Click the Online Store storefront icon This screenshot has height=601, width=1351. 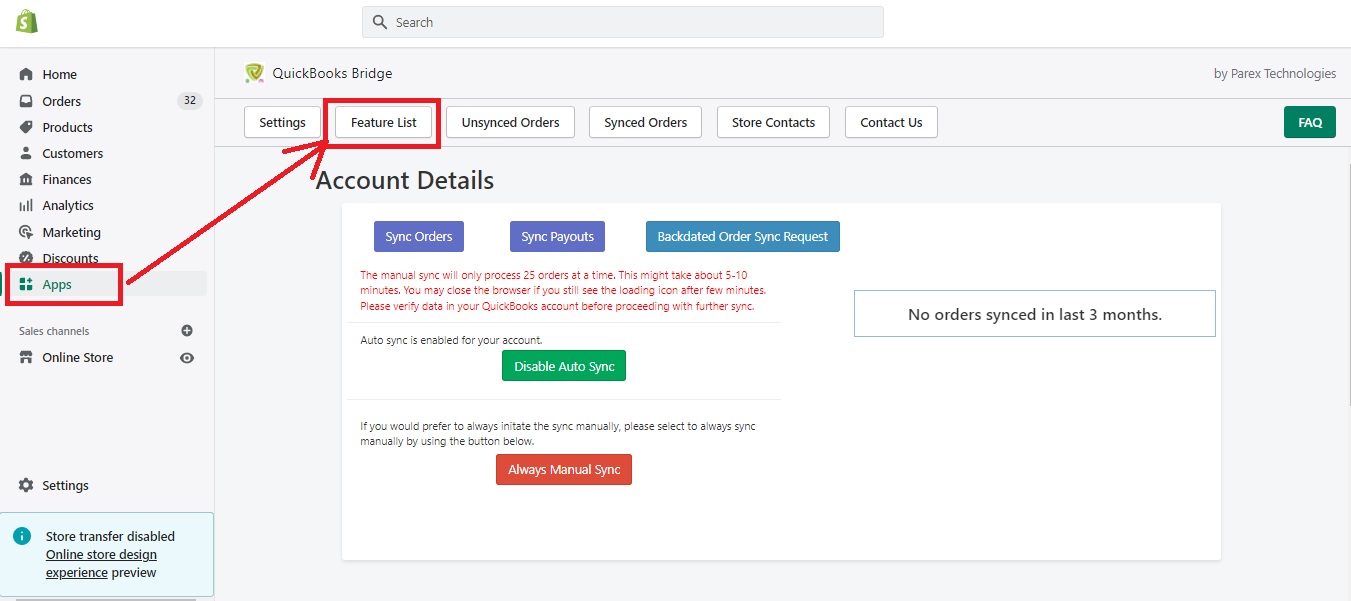26,357
